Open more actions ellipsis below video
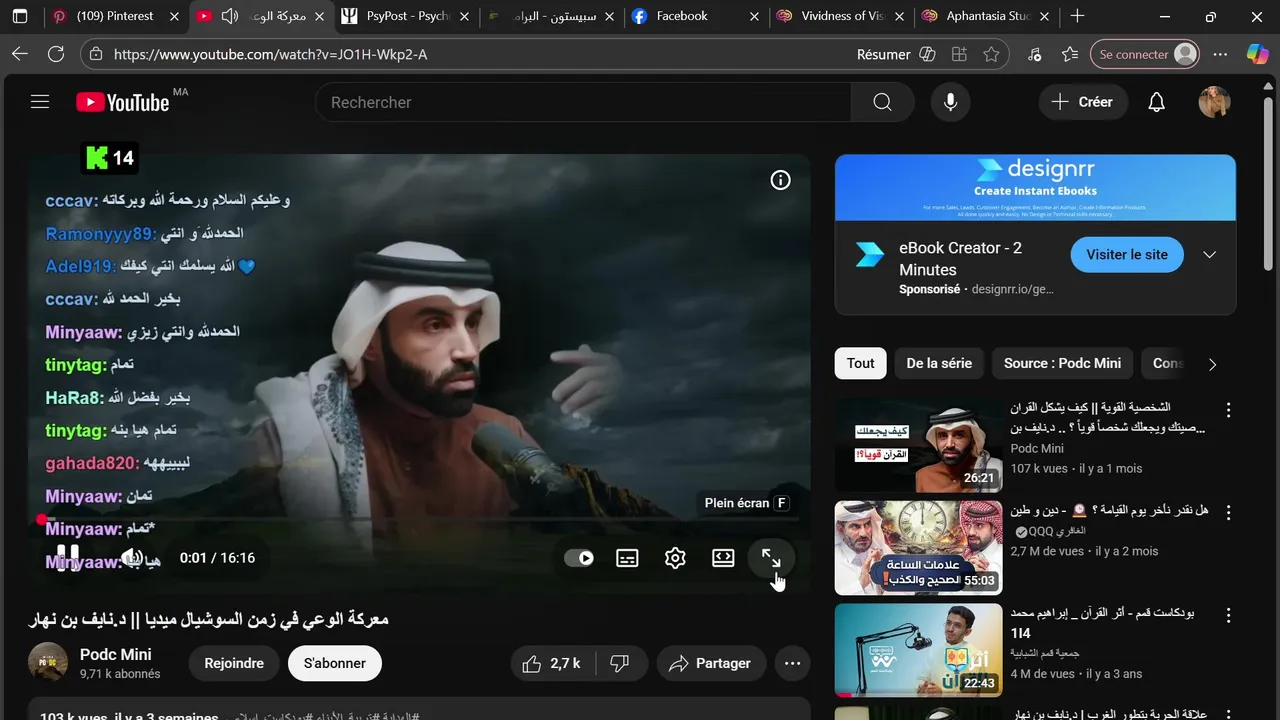 coord(792,663)
